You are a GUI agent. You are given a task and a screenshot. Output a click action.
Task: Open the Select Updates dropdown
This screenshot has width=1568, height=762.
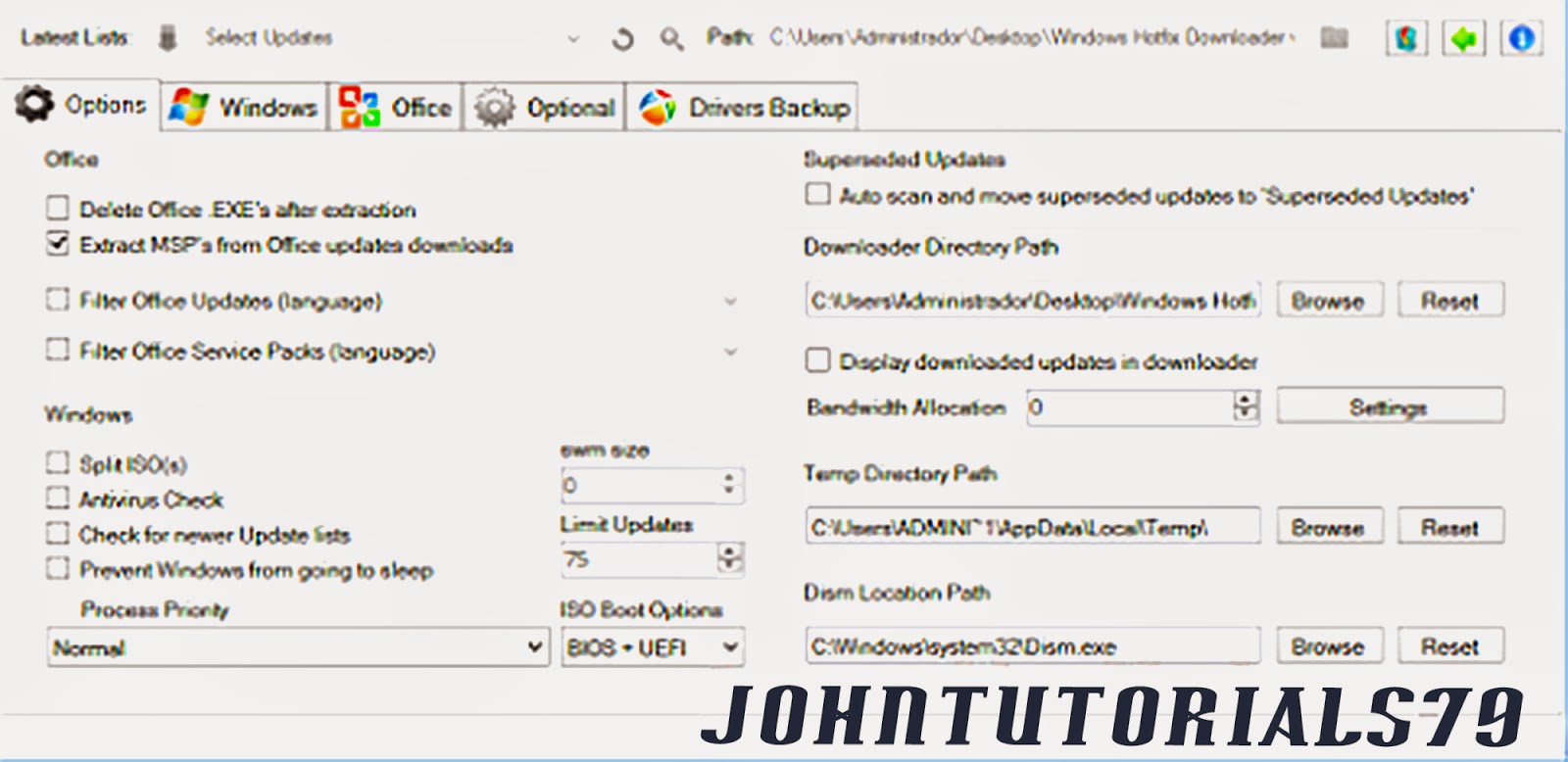click(x=393, y=38)
